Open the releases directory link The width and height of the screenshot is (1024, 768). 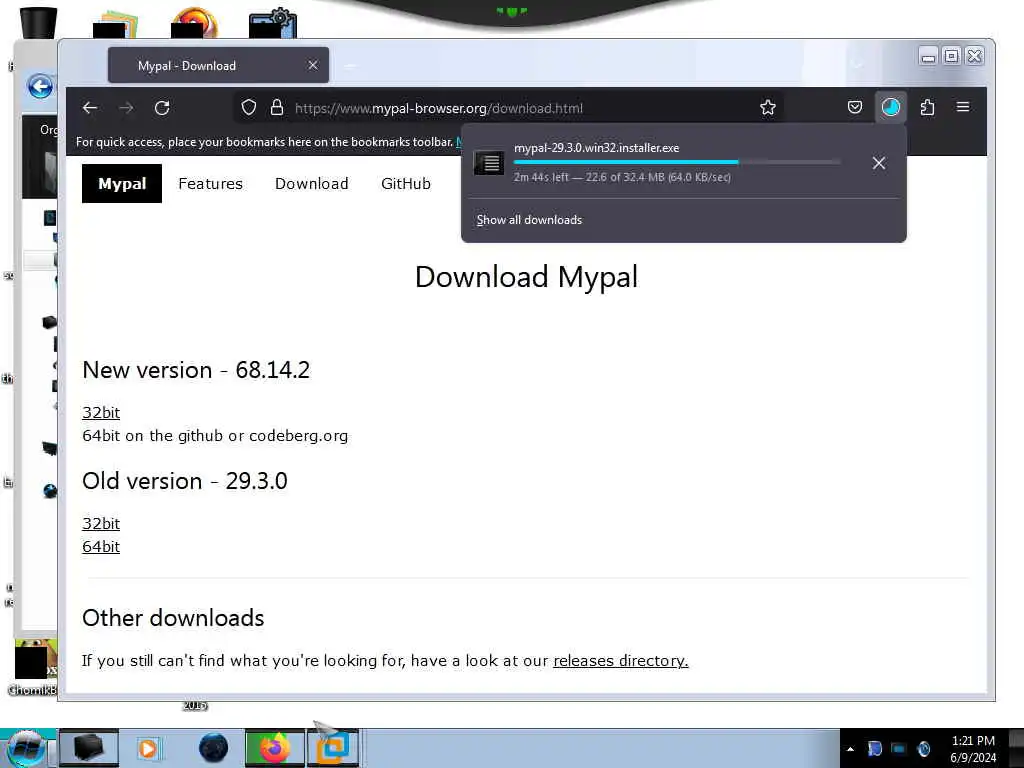pos(620,661)
